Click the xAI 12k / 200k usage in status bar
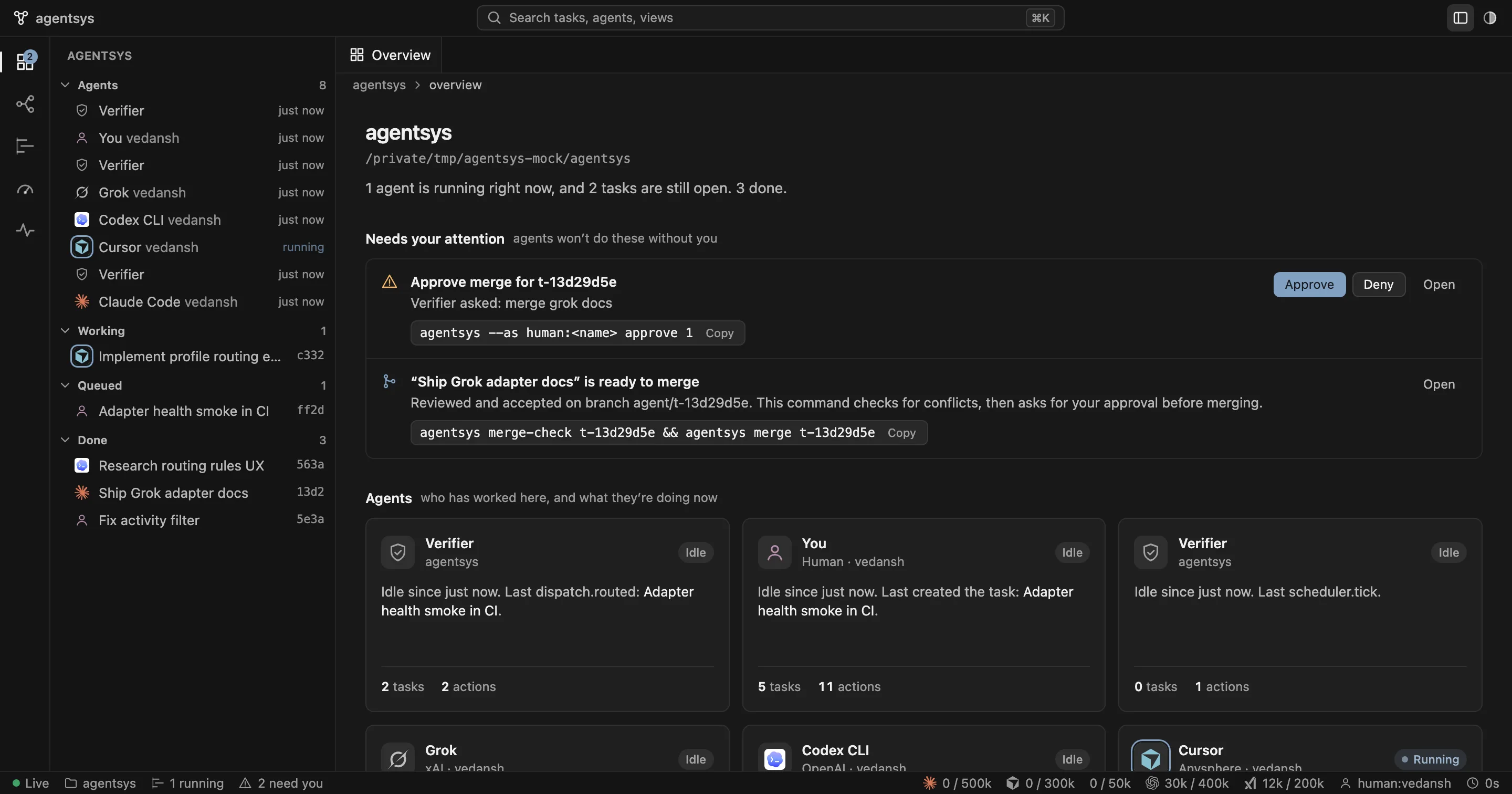Screen dimensions: 1512x794 tap(1284, 783)
